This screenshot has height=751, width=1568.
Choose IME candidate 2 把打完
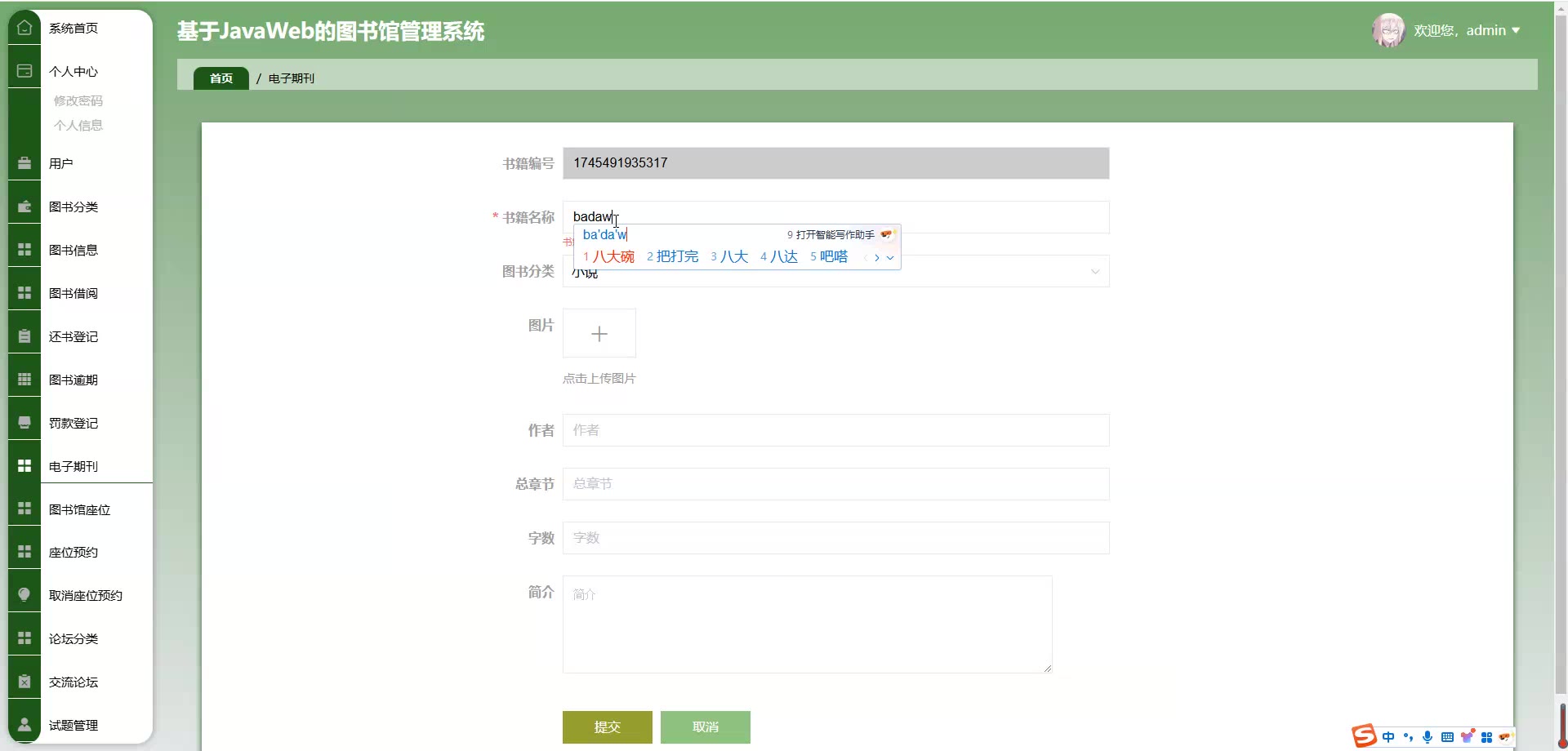(x=672, y=256)
